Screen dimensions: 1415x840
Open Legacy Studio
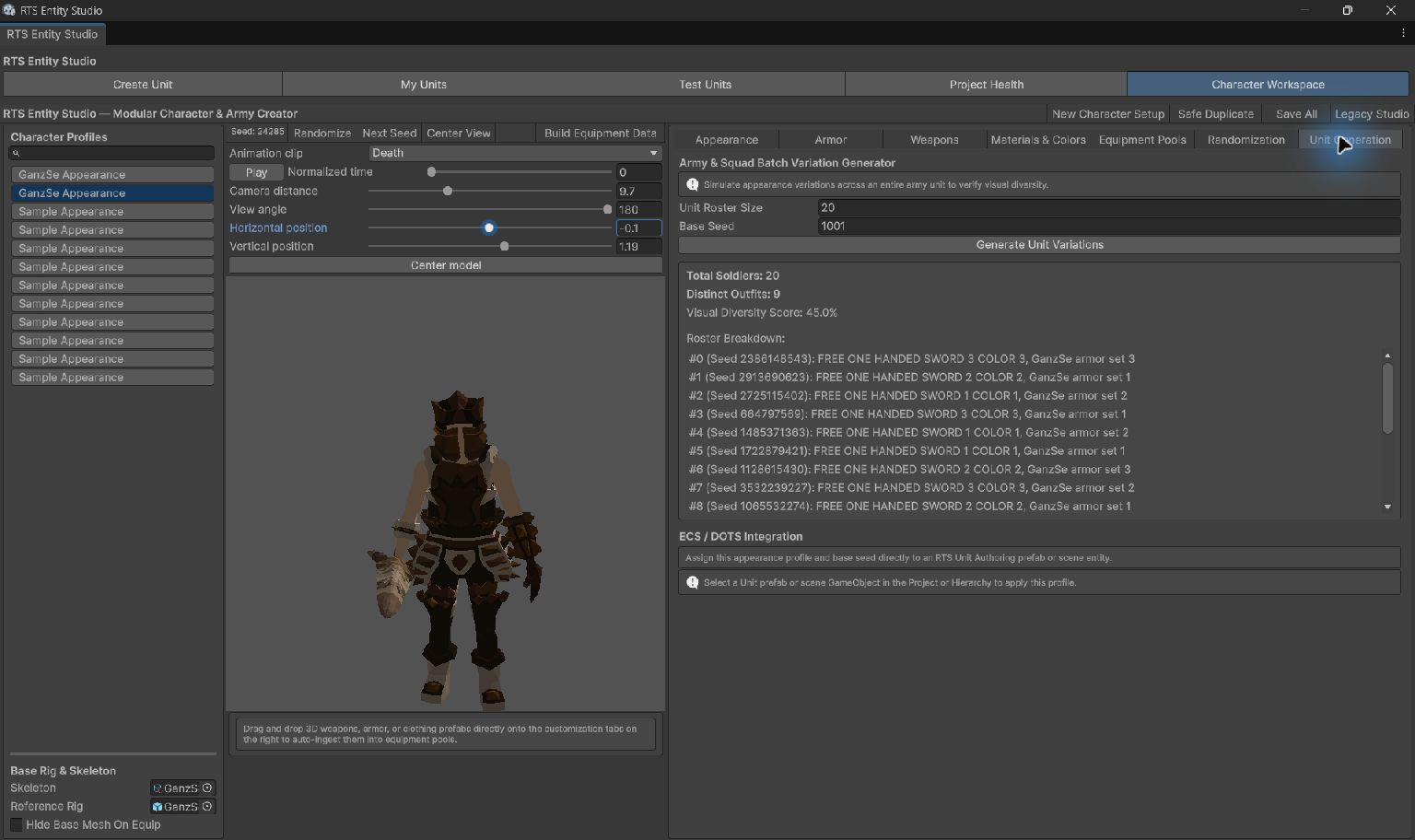click(1372, 113)
